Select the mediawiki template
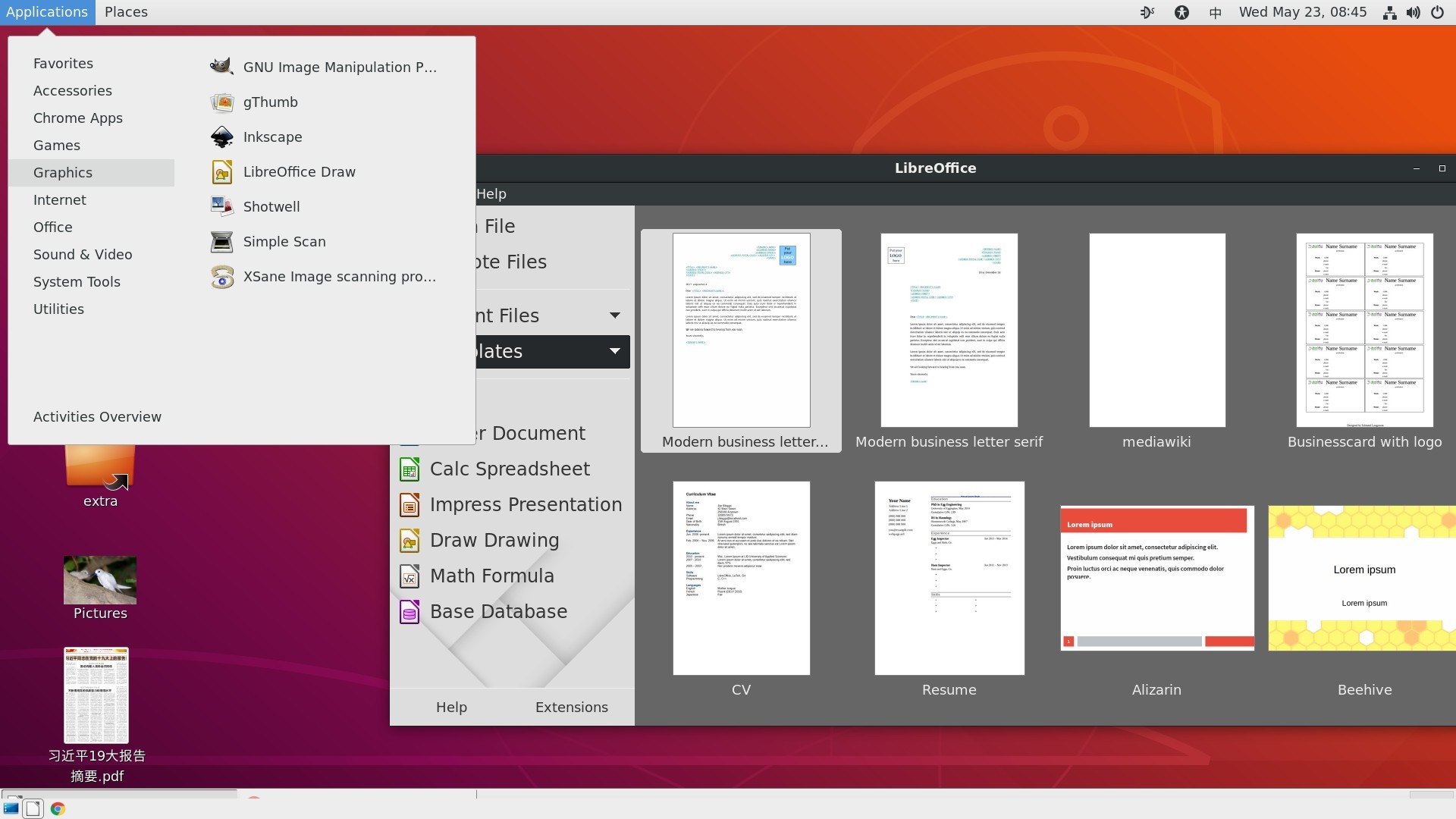1456x819 pixels. tap(1156, 340)
